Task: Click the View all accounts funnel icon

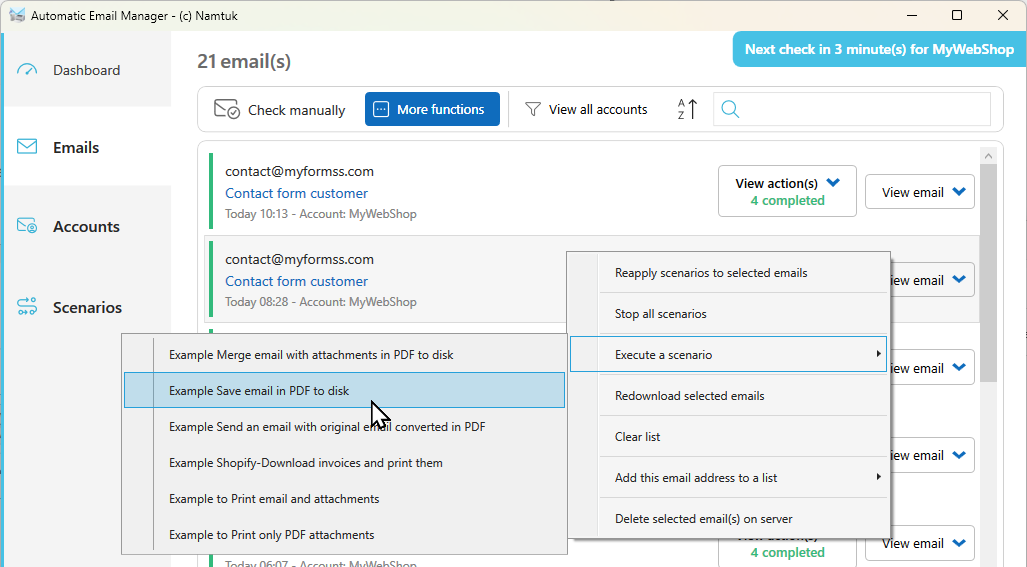Action: pyautogui.click(x=533, y=109)
